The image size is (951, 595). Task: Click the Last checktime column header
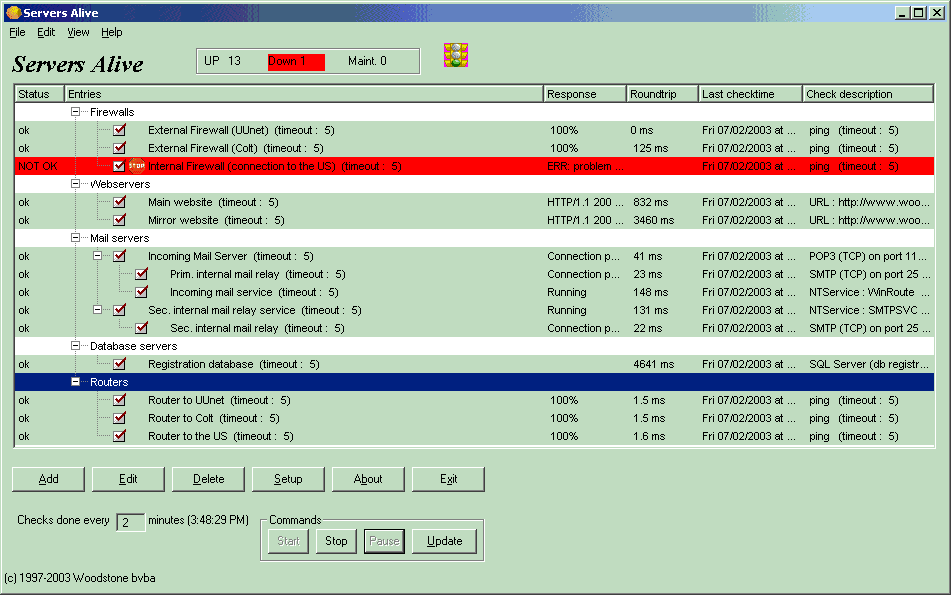pyautogui.click(x=750, y=94)
